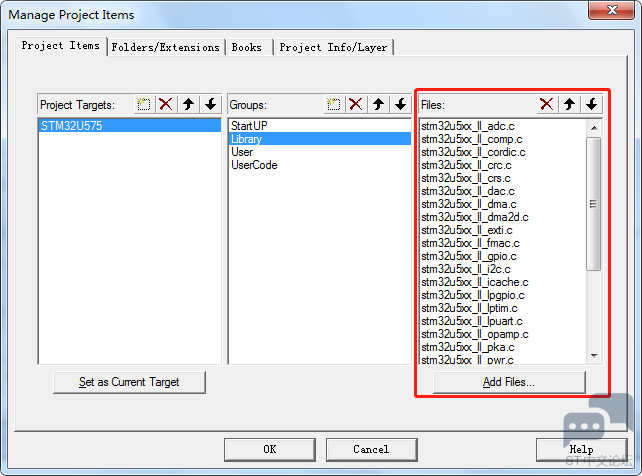The height and width of the screenshot is (476, 642).
Task: Add a new group icon
Action: [334, 104]
